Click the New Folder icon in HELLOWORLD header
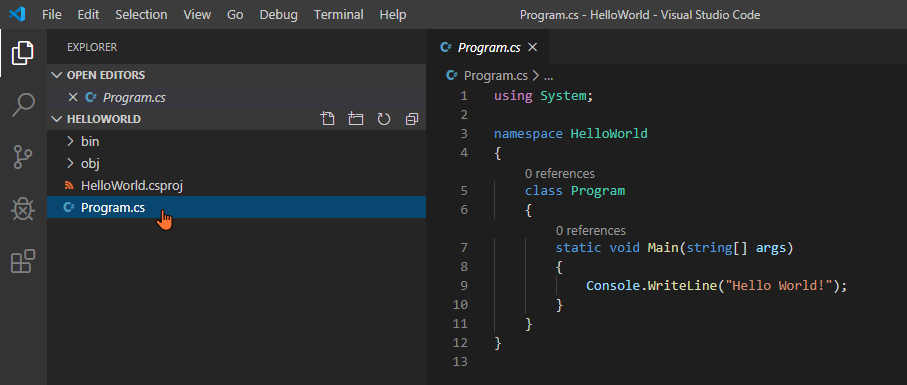This screenshot has height=385, width=907. pyautogui.click(x=355, y=119)
